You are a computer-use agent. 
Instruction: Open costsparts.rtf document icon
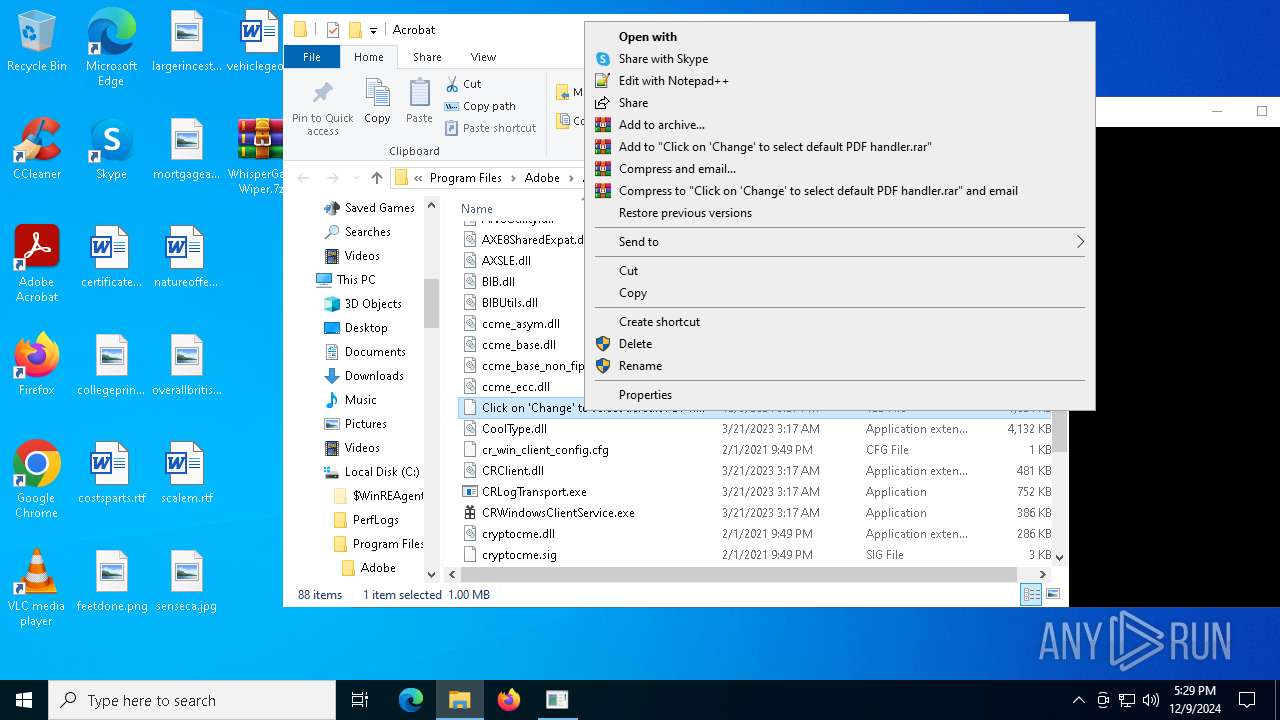(111, 472)
